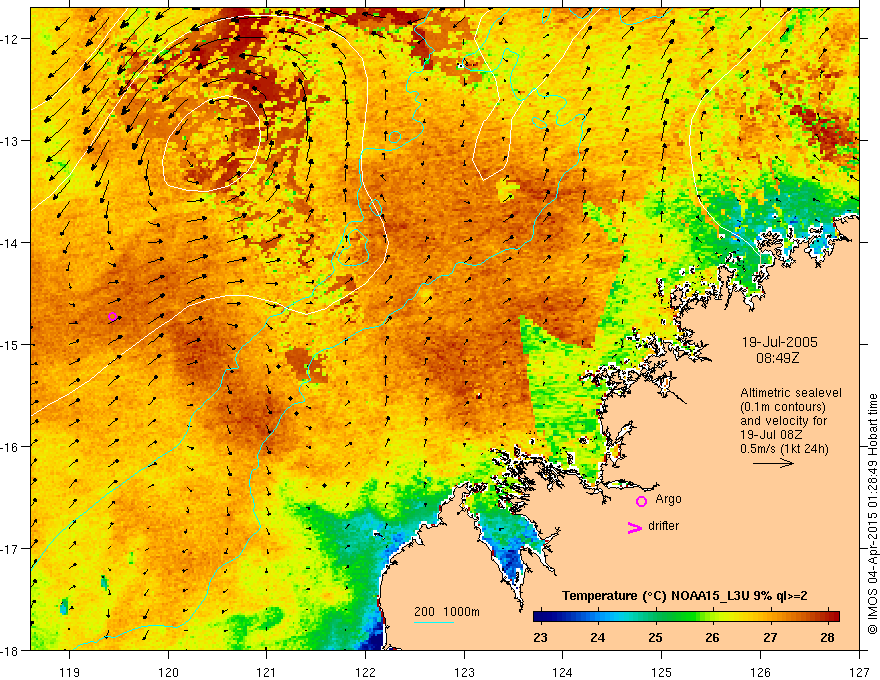Click the 'Temperature (°C) NOAA15_L3U 9% ql>=2' title
This screenshot has height=680, width=880.
click(685, 596)
